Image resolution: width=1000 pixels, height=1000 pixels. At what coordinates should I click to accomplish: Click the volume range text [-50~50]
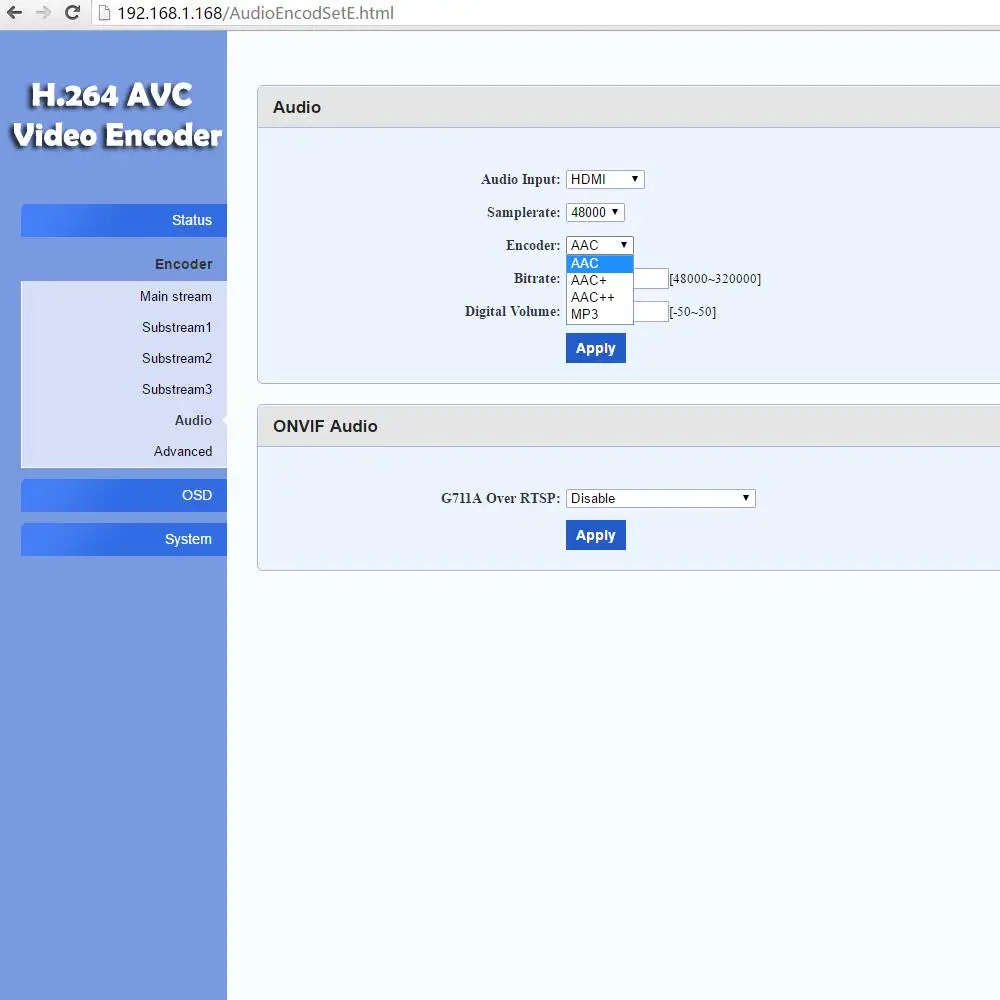pyautogui.click(x=693, y=312)
